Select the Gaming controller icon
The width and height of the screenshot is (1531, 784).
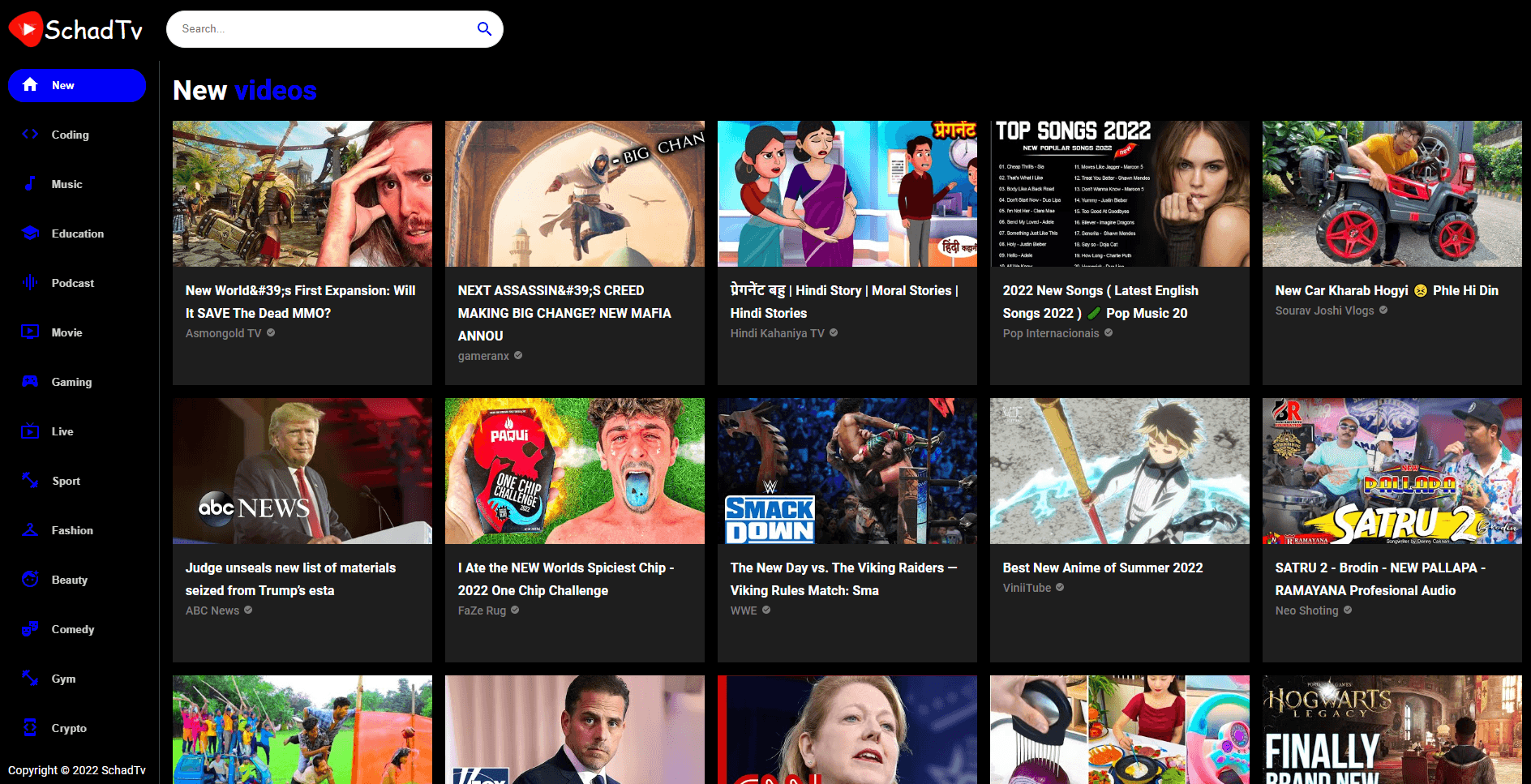click(x=30, y=382)
